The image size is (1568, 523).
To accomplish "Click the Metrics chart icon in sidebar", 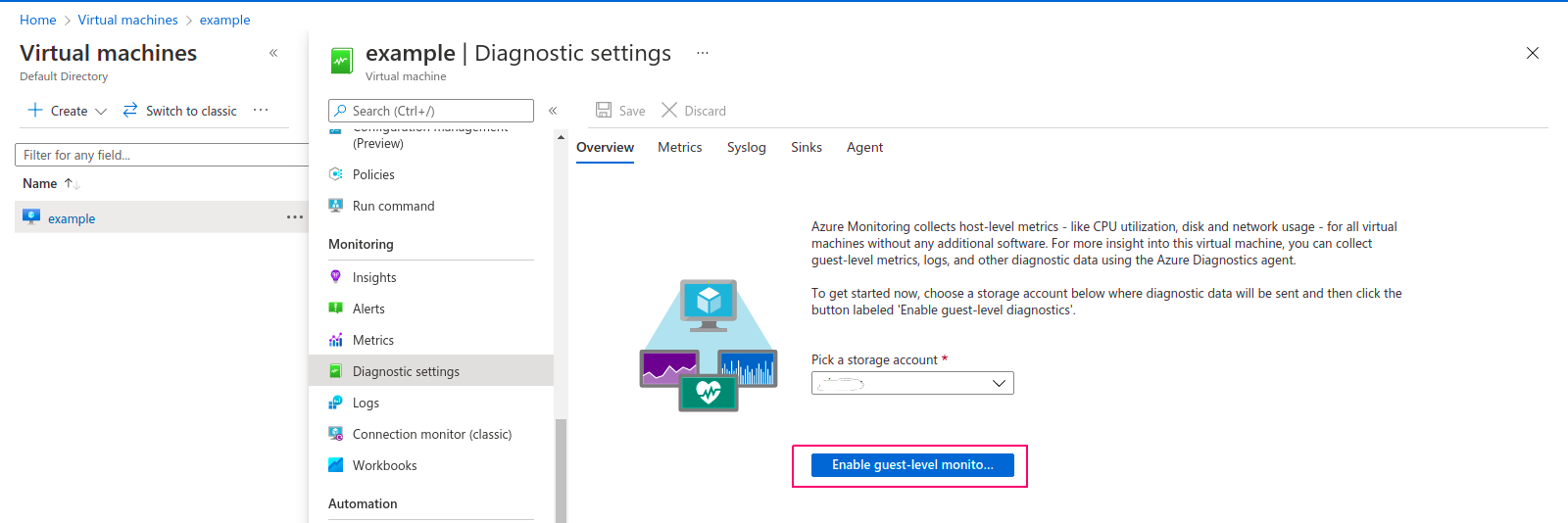I will click(336, 340).
